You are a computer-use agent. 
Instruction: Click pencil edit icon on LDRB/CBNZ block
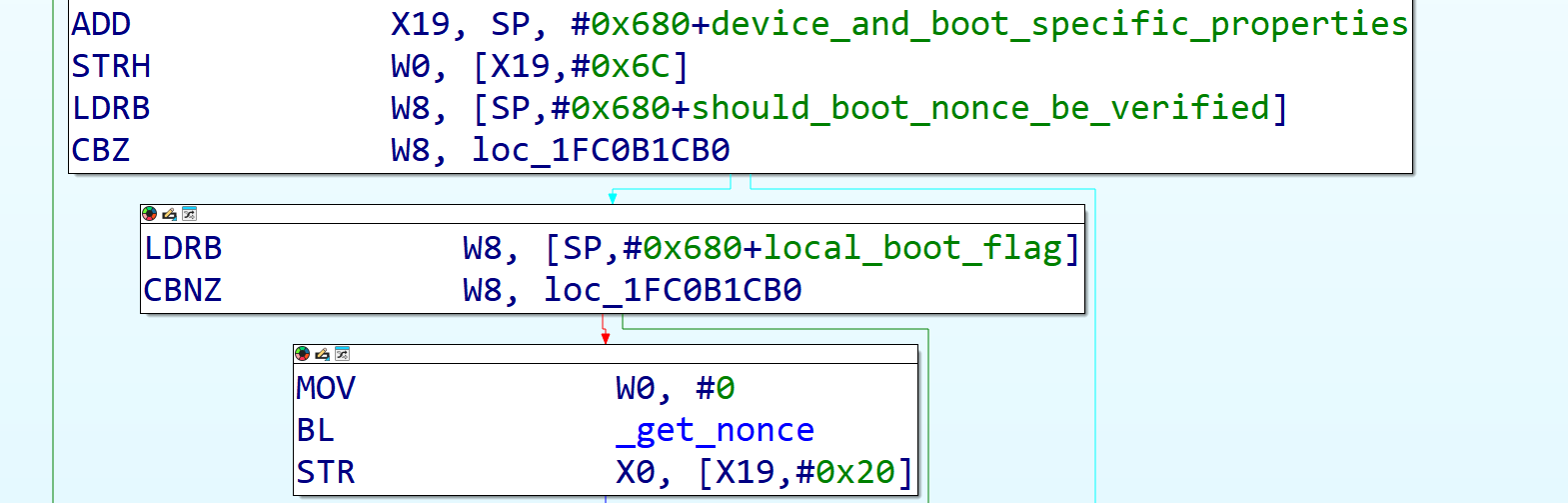tap(169, 214)
